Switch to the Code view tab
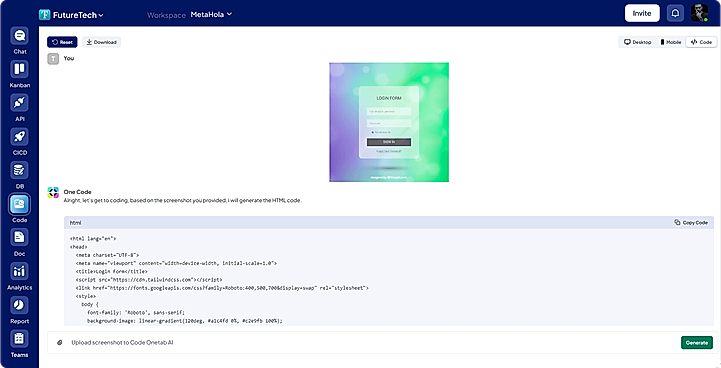Viewport: 721px width, 368px height. point(701,42)
